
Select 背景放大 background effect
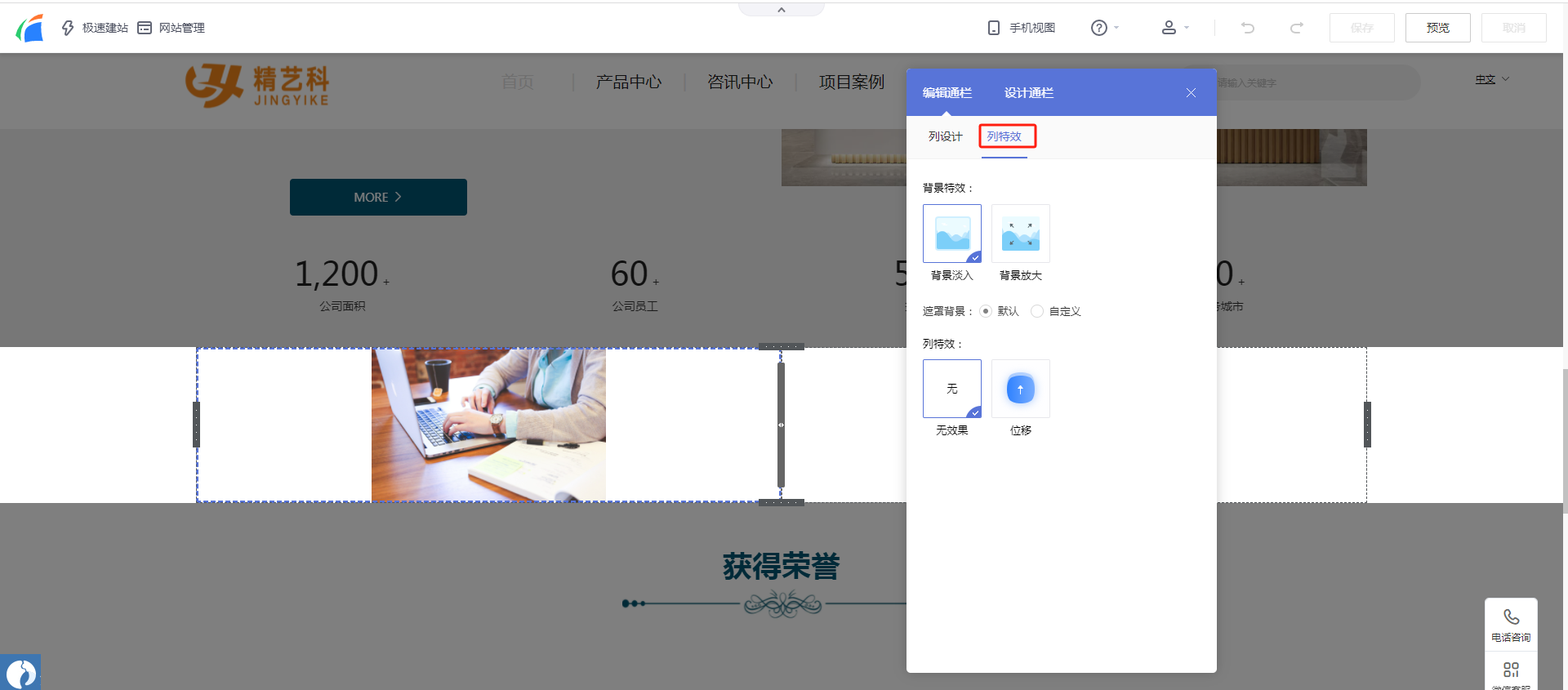pyautogui.click(x=1021, y=234)
